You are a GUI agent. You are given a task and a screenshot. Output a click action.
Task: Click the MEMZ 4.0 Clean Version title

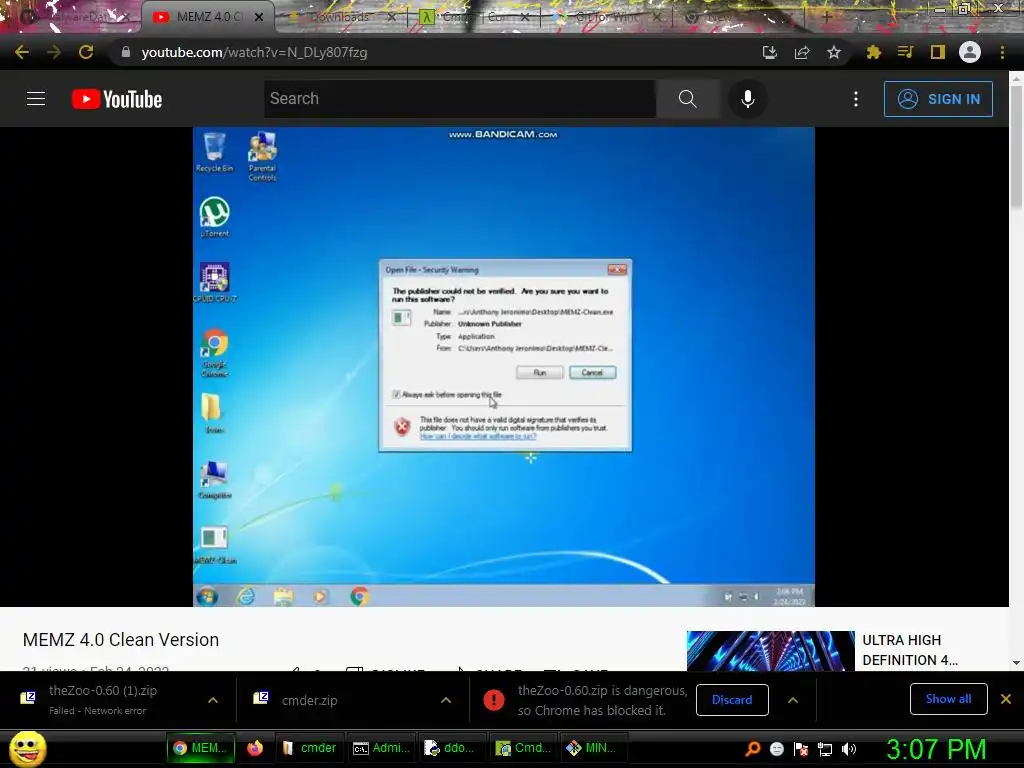tap(121, 640)
